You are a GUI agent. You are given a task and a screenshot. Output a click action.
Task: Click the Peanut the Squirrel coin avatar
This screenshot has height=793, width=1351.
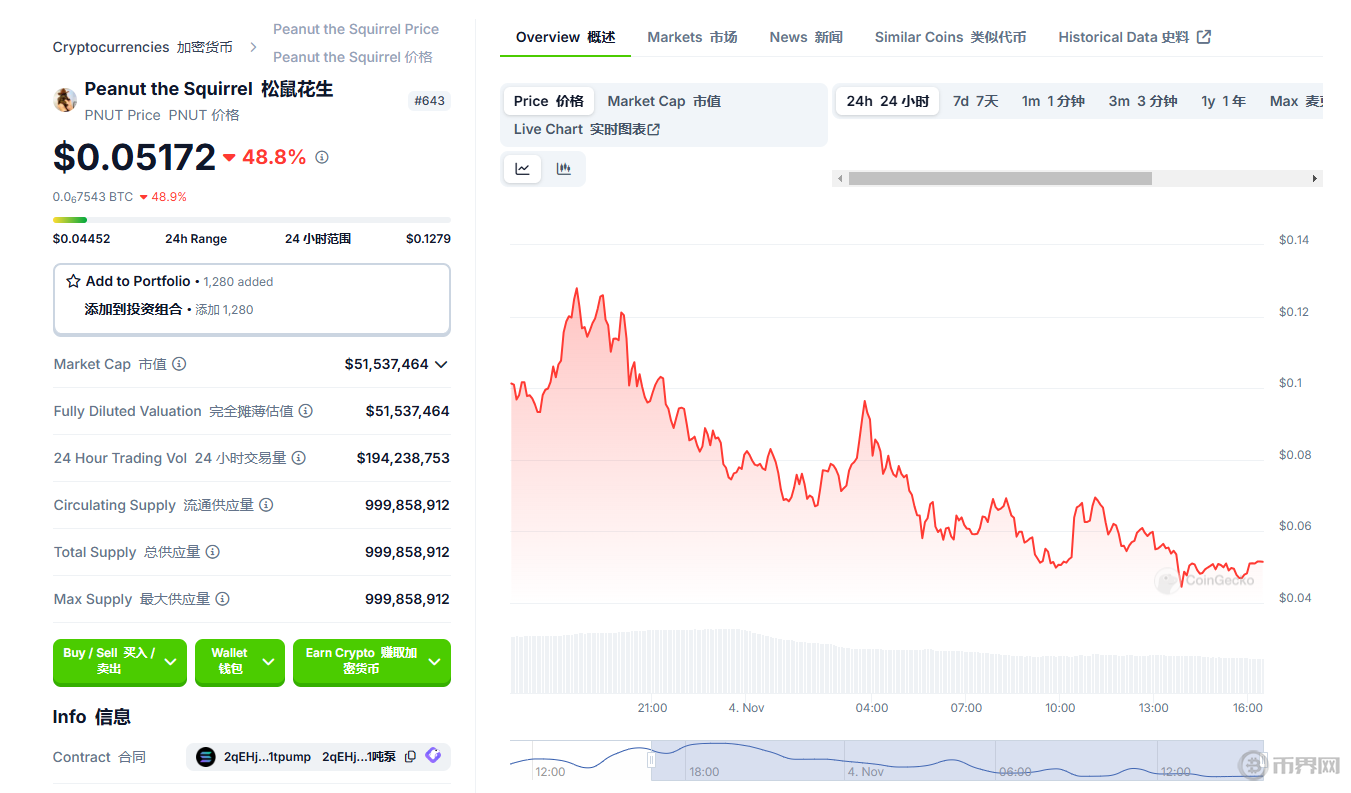65,100
